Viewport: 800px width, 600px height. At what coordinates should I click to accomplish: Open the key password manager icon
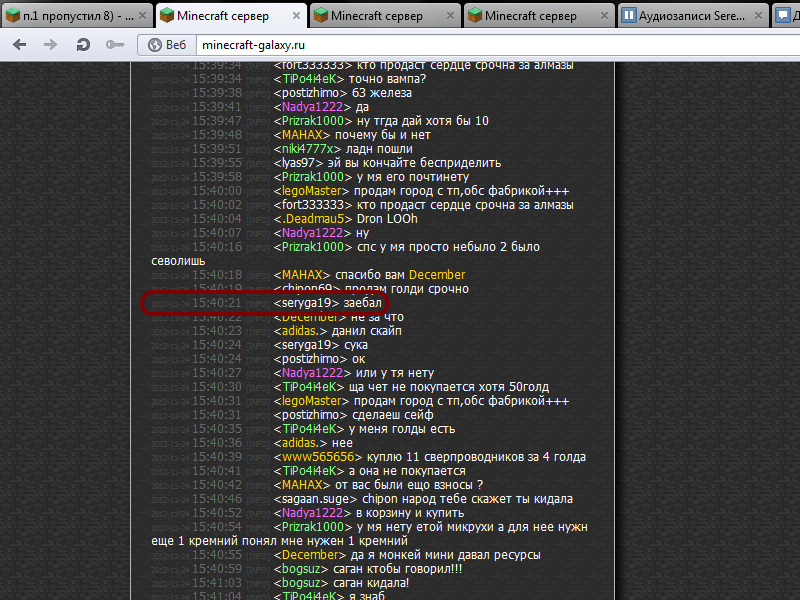tap(115, 45)
